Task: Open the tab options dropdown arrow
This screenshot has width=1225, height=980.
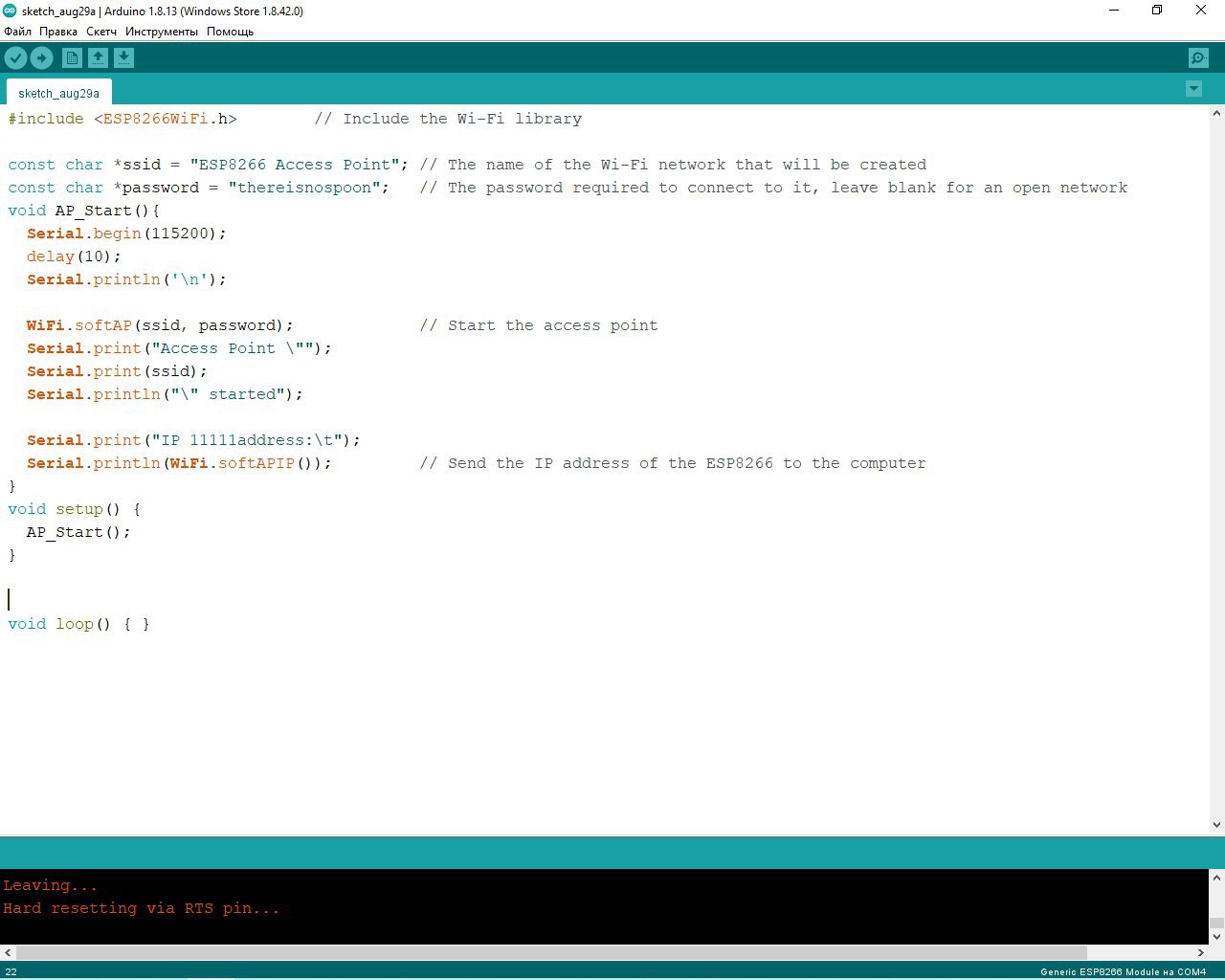Action: click(x=1193, y=89)
